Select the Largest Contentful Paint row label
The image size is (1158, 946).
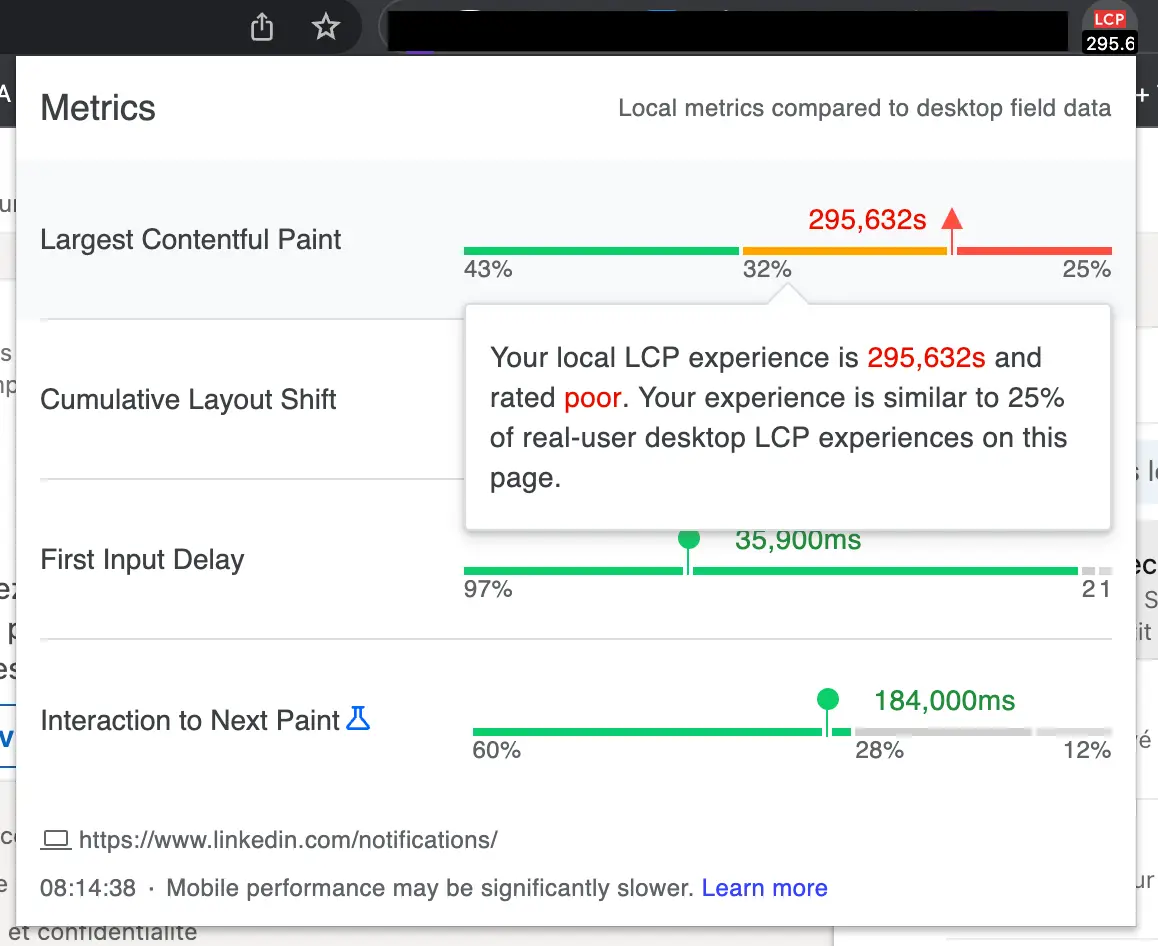pyautogui.click(x=191, y=240)
